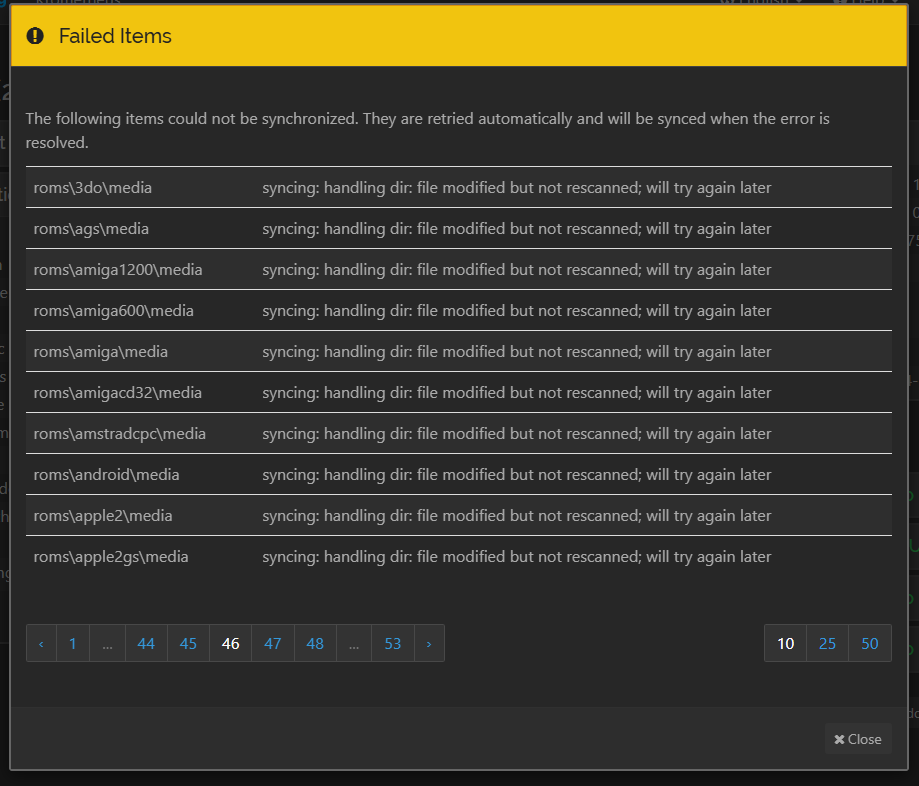Show 25 items per page

(x=827, y=643)
